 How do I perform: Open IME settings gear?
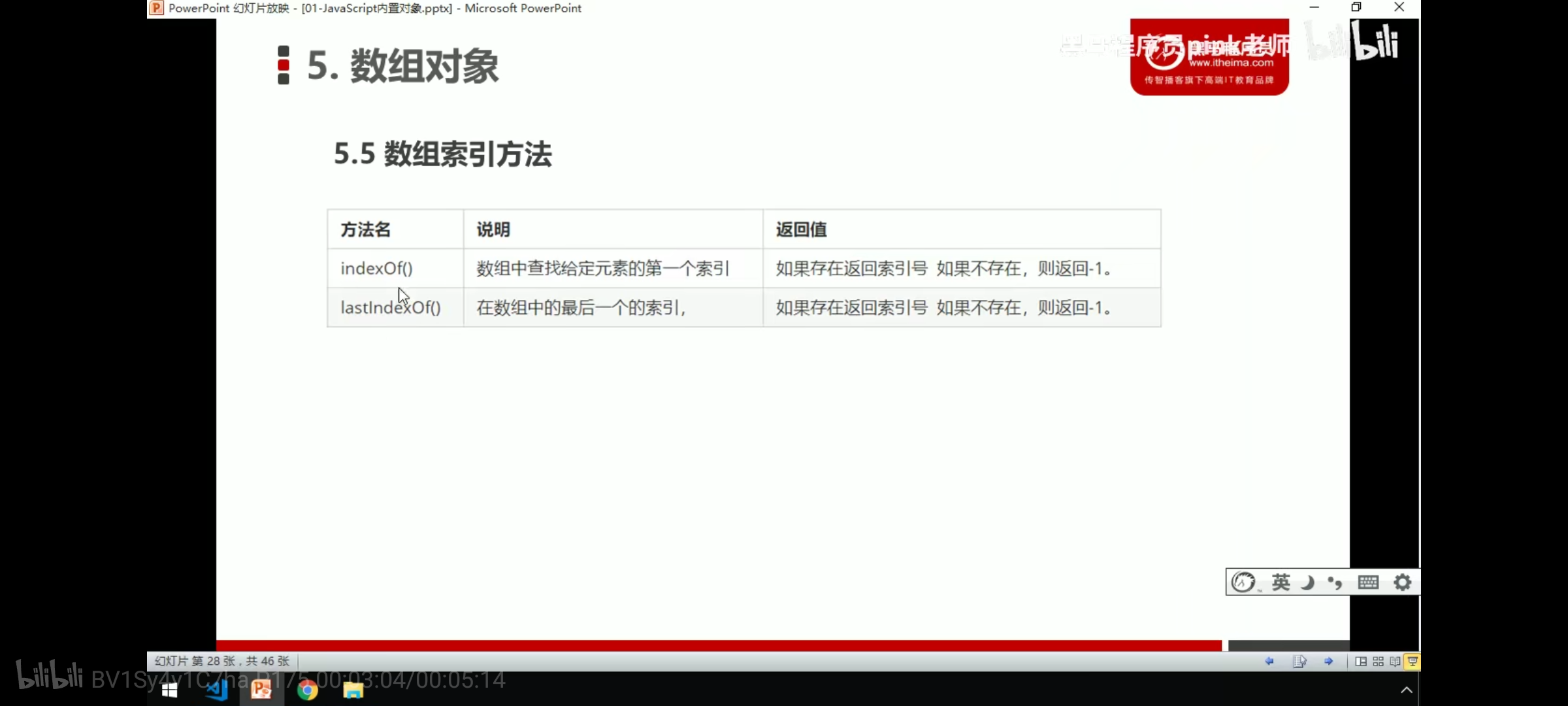[x=1403, y=582]
